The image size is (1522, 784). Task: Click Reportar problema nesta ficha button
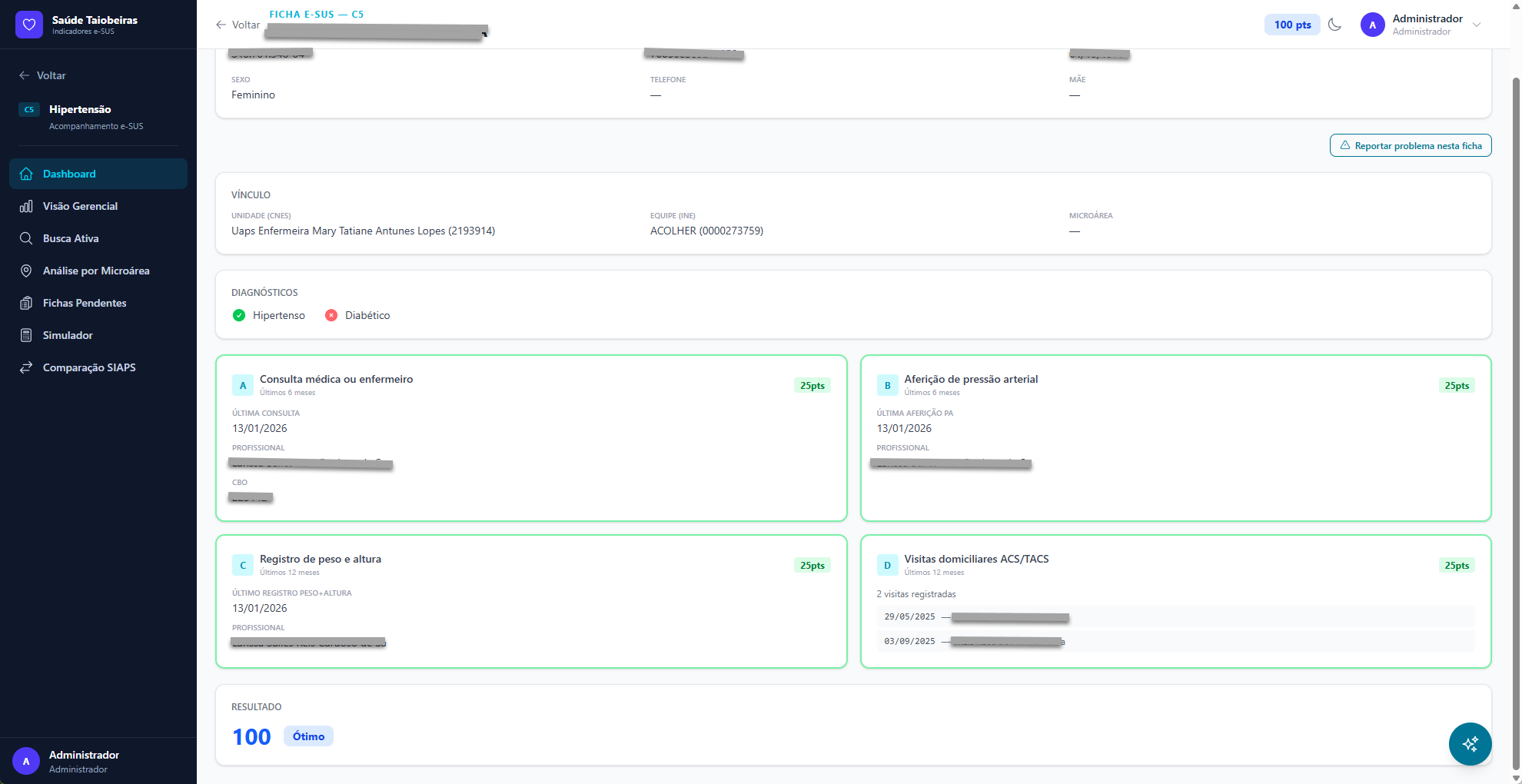pos(1410,146)
